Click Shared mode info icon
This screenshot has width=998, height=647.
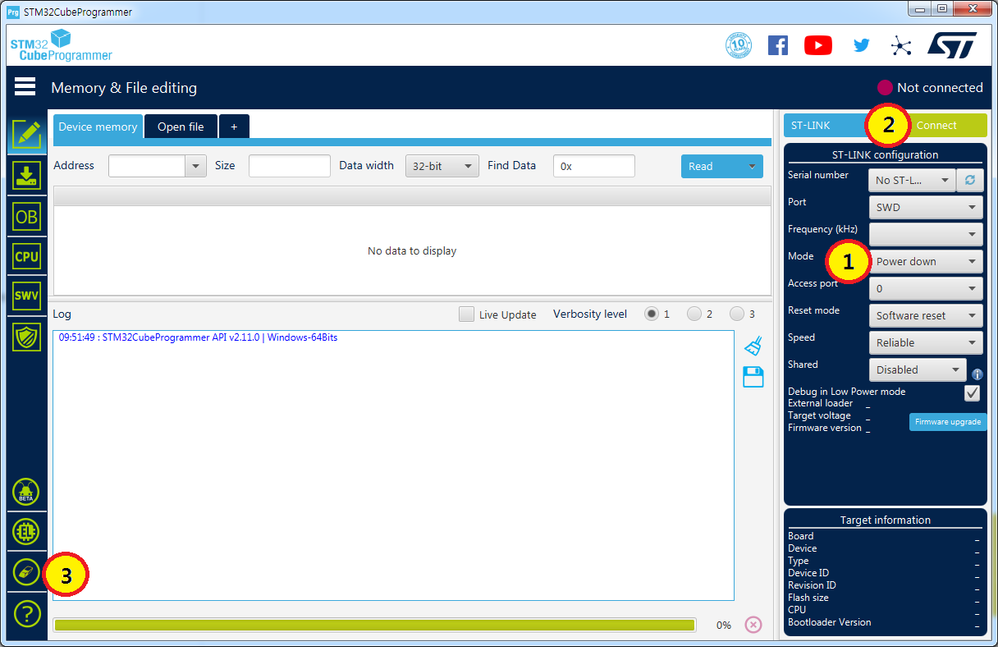click(x=977, y=374)
